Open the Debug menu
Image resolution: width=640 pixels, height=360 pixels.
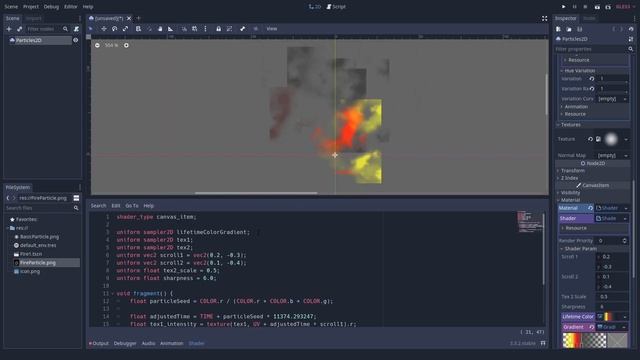tap(51, 7)
